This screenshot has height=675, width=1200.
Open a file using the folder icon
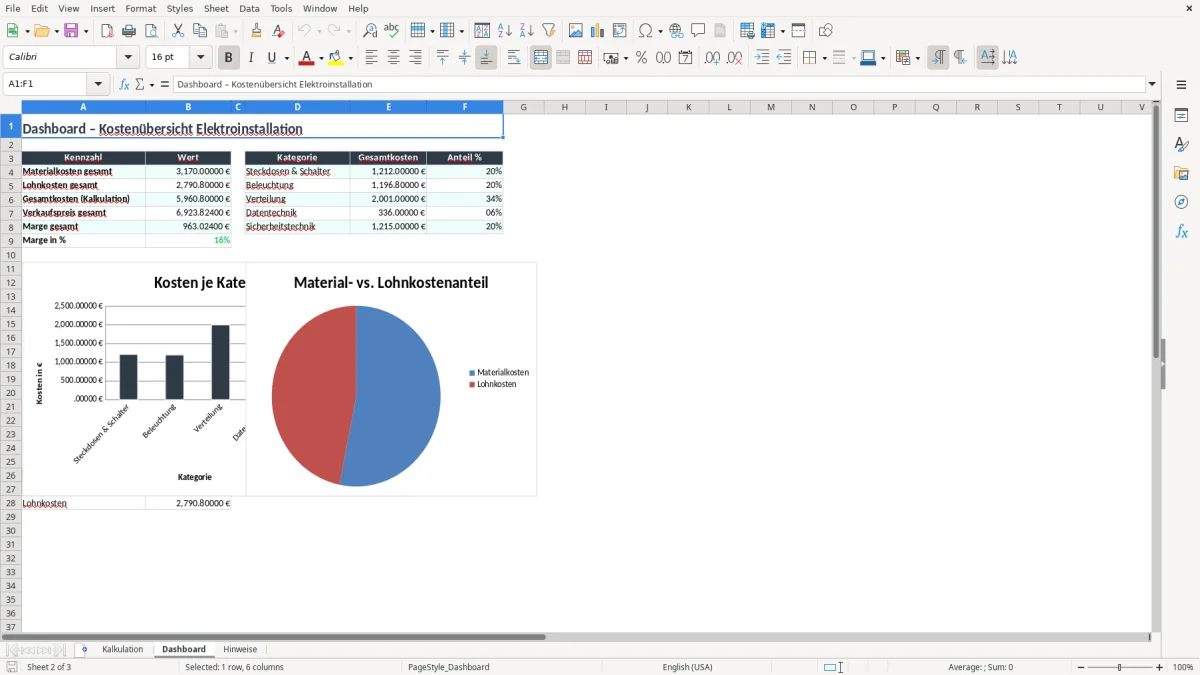pos(40,31)
